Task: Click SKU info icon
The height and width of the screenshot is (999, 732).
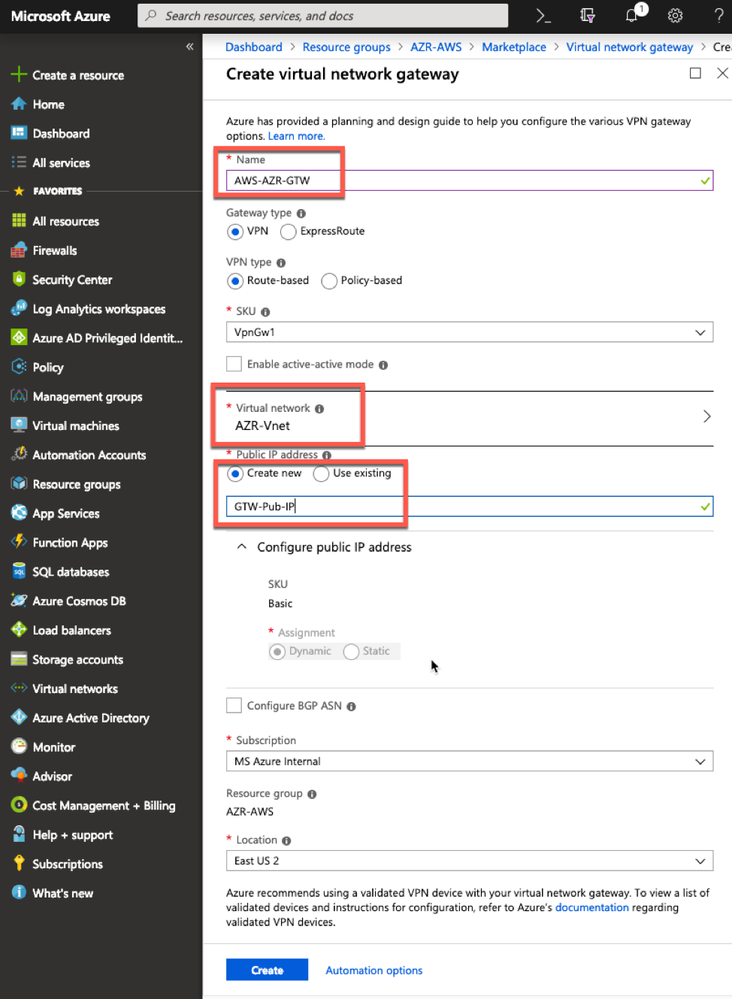Action: [266, 312]
